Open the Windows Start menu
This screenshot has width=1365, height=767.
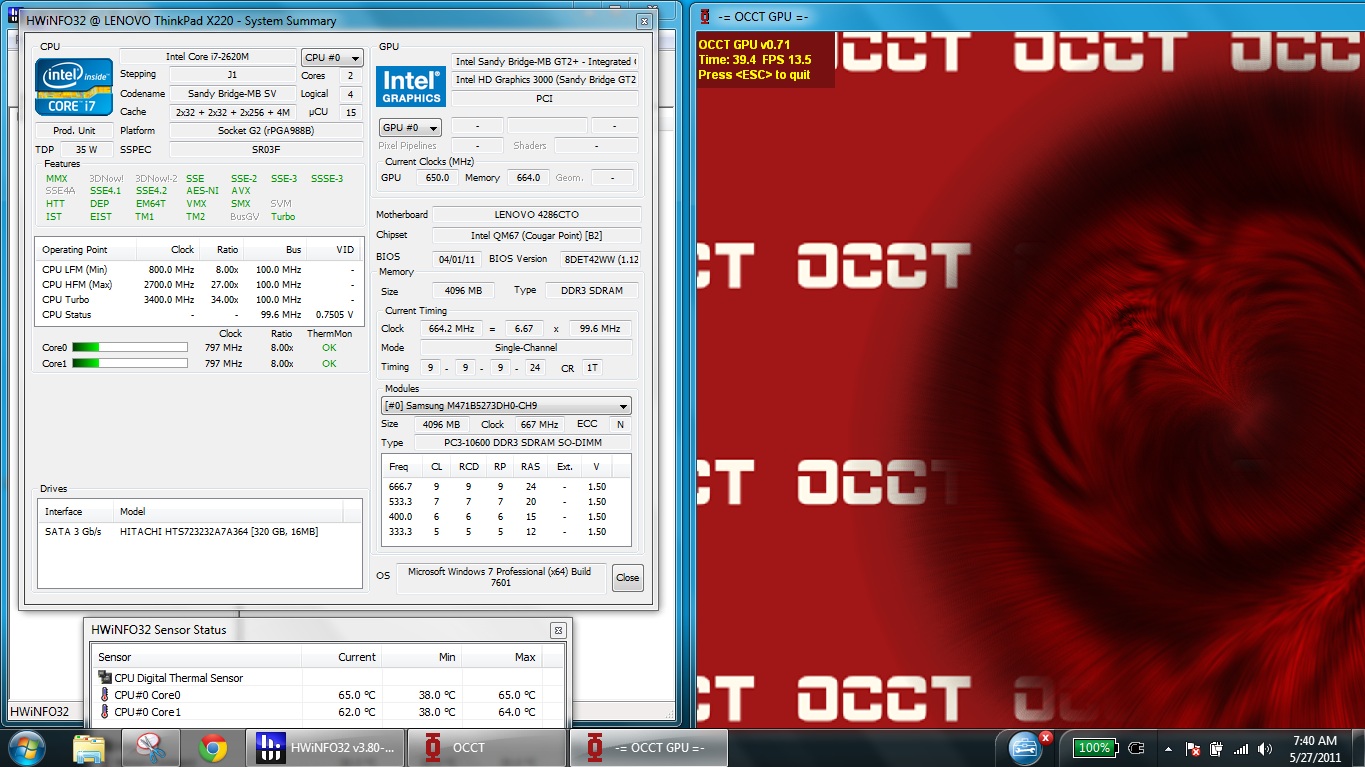tap(27, 748)
